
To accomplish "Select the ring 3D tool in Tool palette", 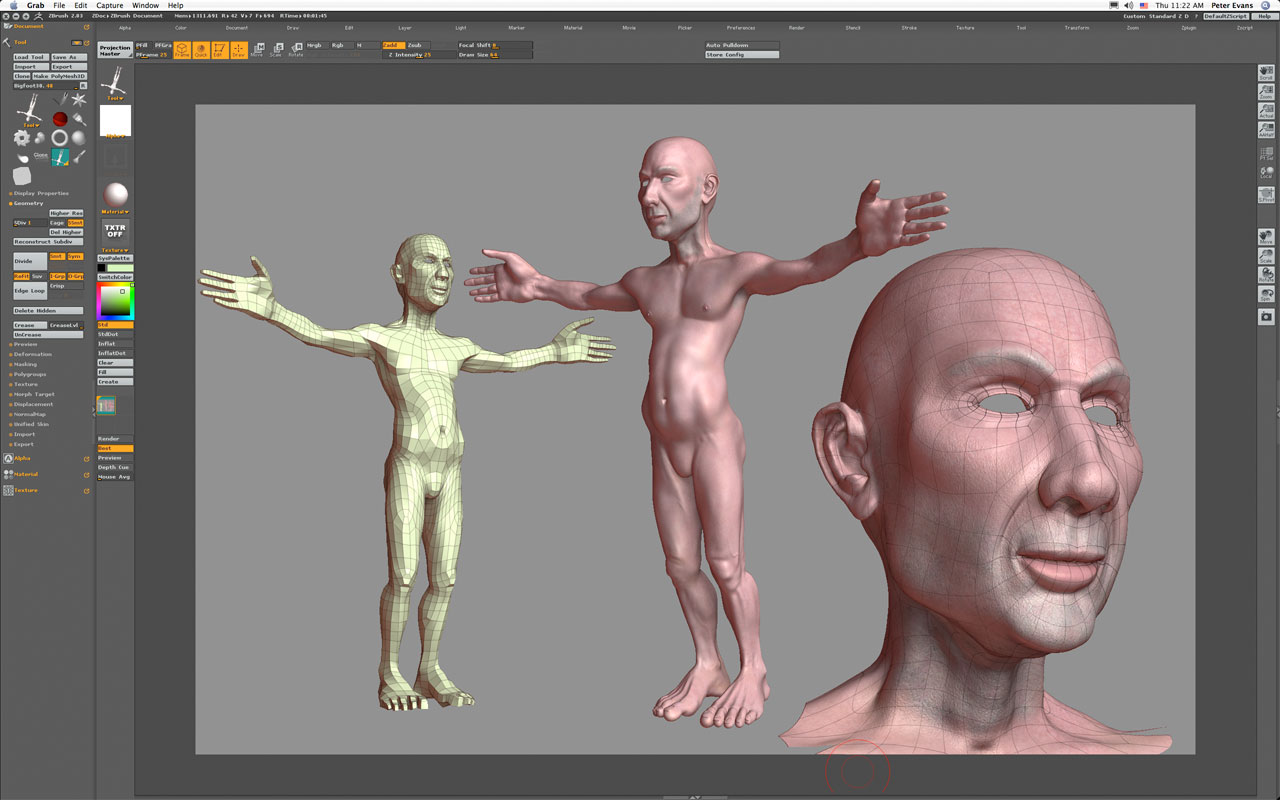I will point(60,138).
